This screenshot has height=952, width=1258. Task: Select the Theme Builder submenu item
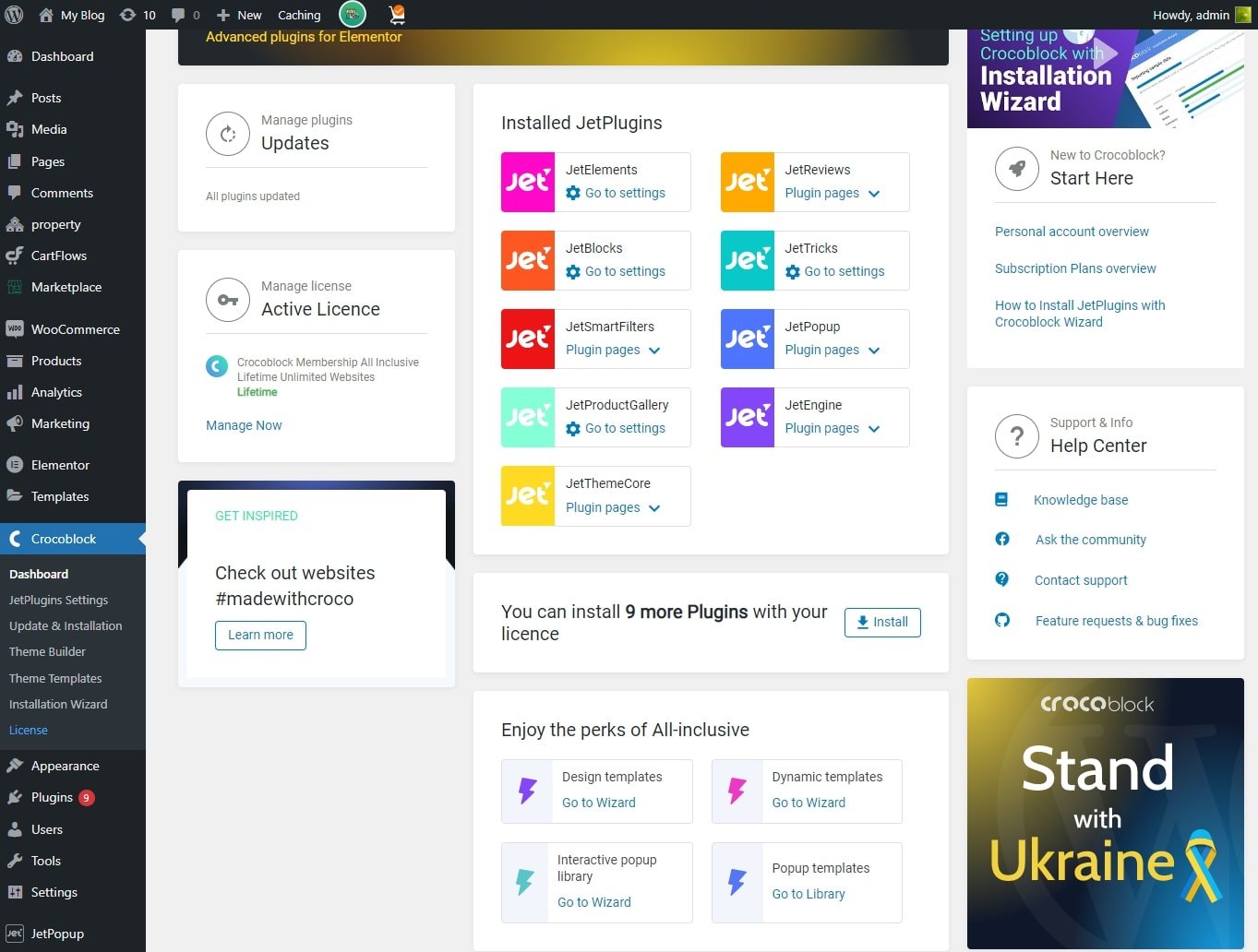point(47,651)
